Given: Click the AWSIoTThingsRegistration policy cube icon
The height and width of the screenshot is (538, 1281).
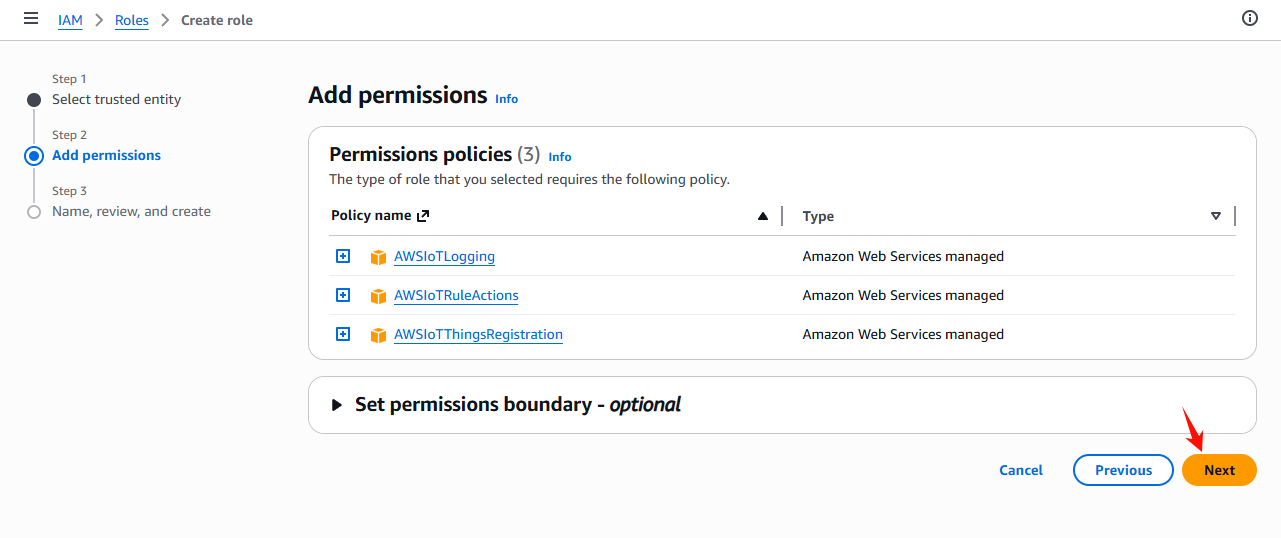Looking at the screenshot, I should (378, 335).
